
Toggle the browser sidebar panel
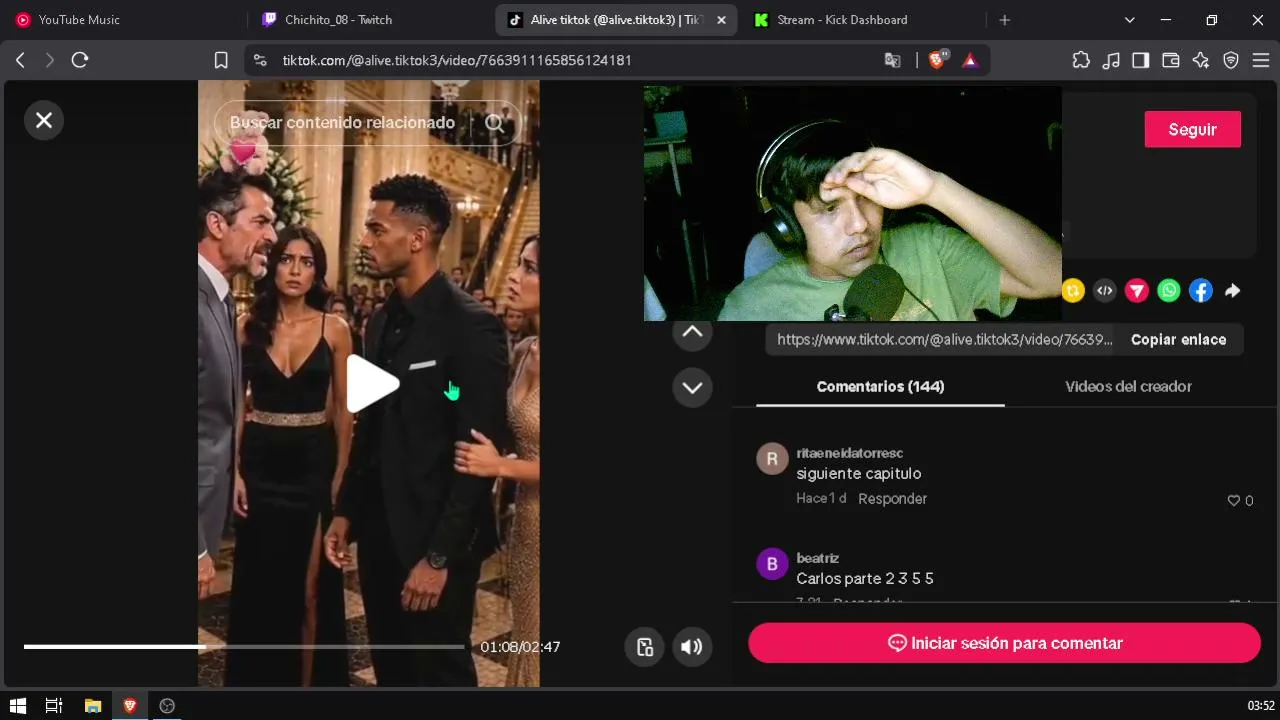click(1141, 60)
